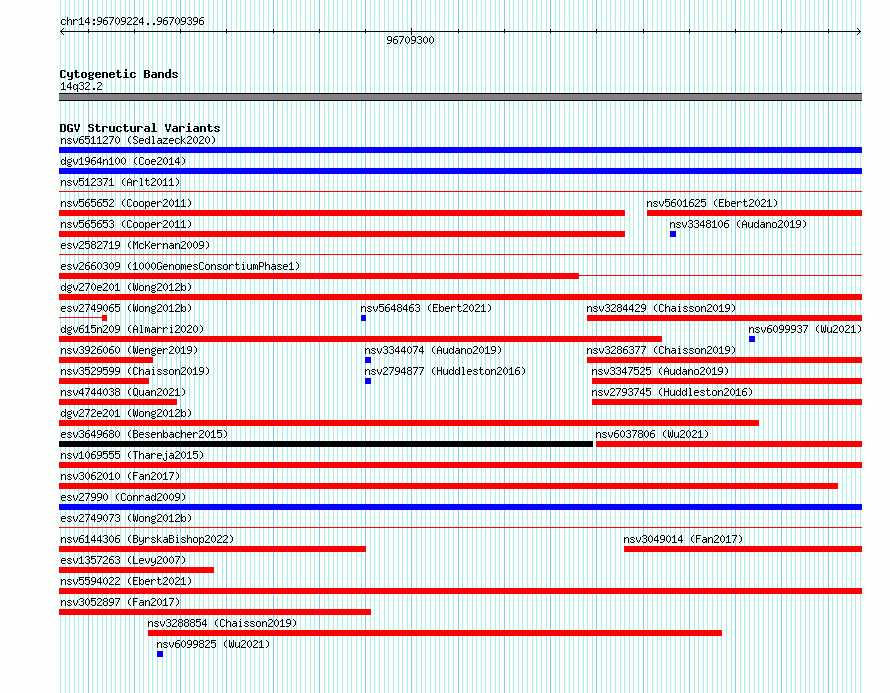Viewport: 890px width, 693px height.
Task: Select esv2749073 (Wong2012b) label
Action: coord(126,518)
